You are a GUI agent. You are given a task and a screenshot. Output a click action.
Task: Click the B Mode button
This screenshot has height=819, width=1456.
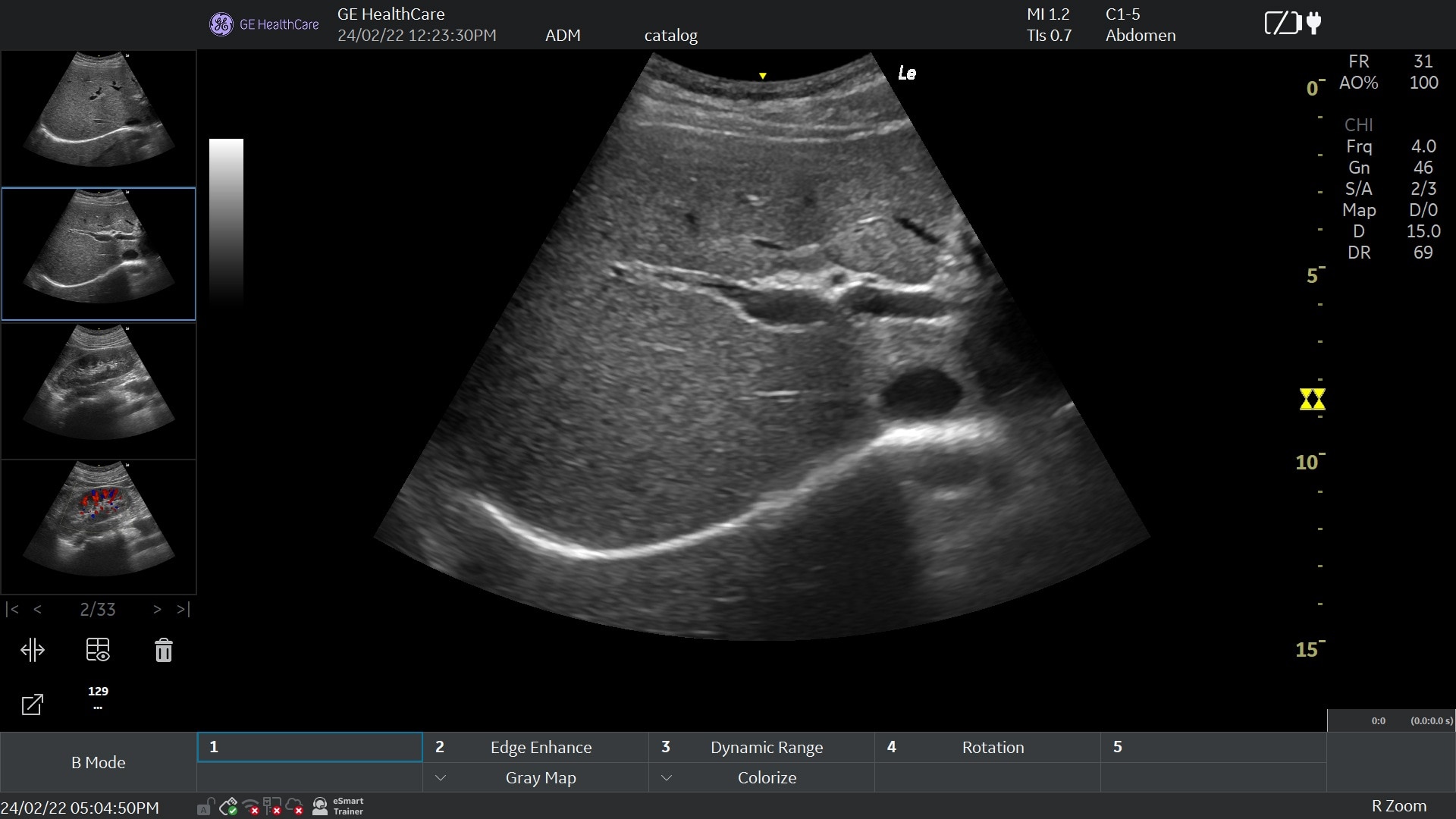(99, 762)
